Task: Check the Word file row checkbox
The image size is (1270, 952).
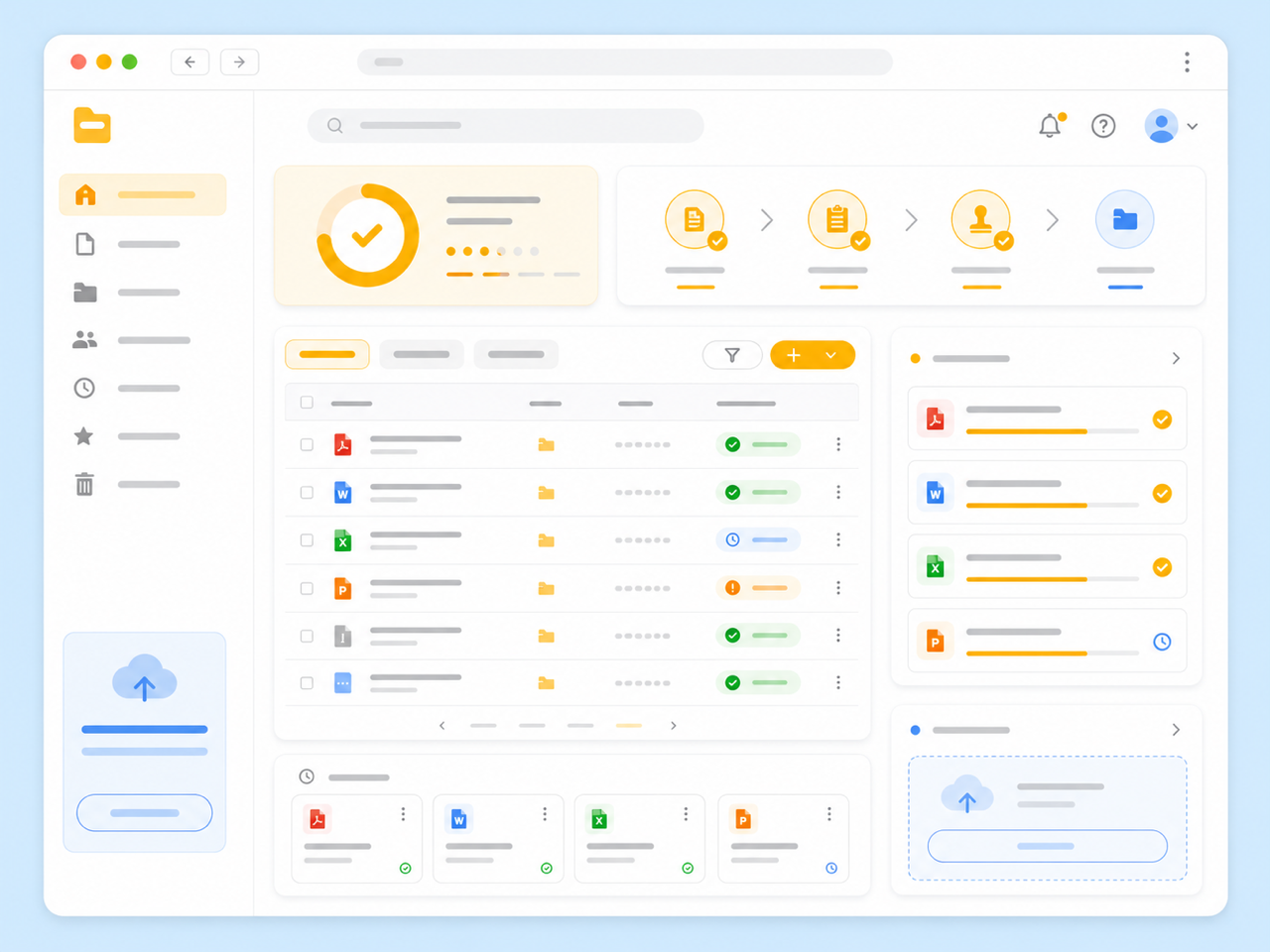Action: 307,492
